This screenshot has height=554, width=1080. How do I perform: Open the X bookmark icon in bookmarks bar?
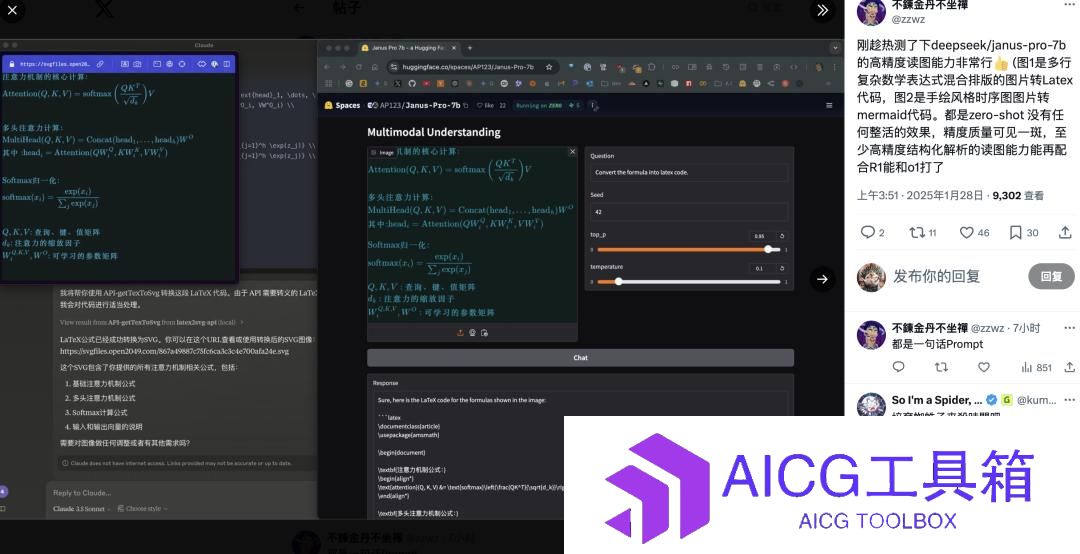pos(397,83)
